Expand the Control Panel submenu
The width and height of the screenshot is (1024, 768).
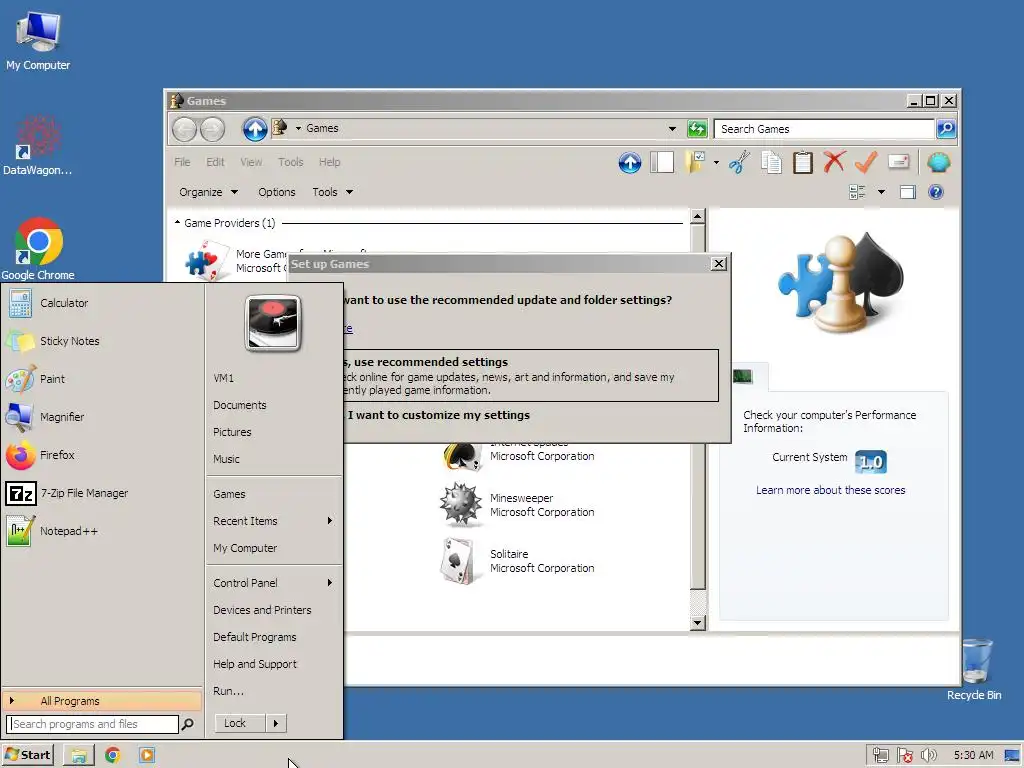point(273,583)
